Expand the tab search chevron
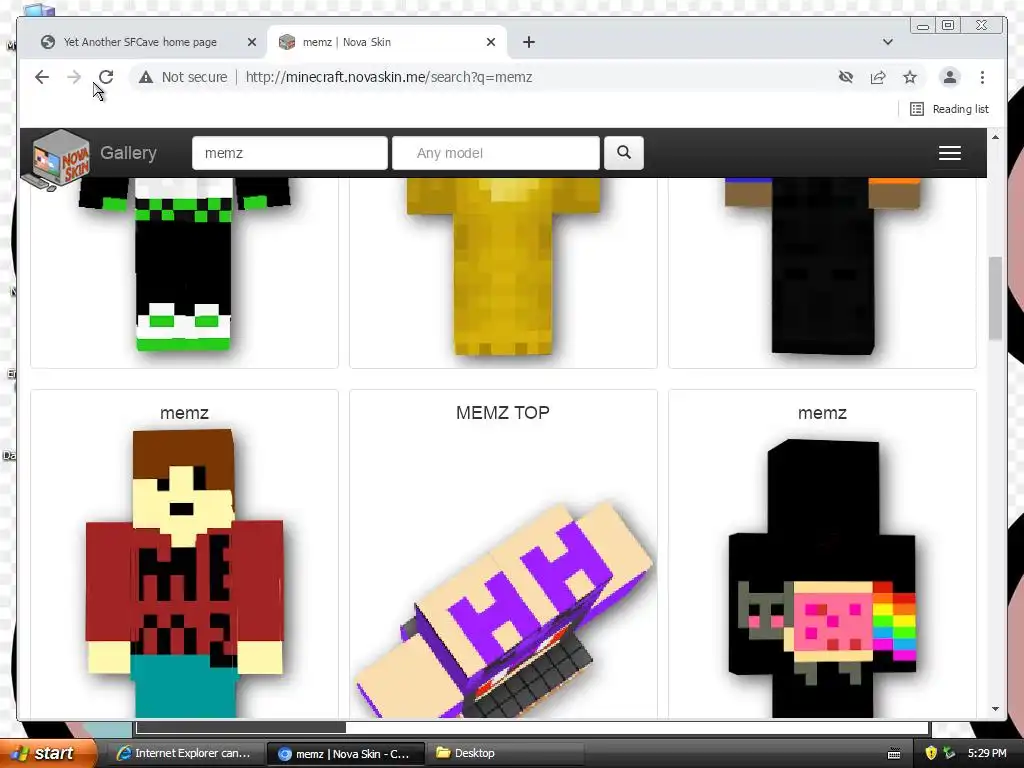This screenshot has height=768, width=1024. (x=888, y=42)
